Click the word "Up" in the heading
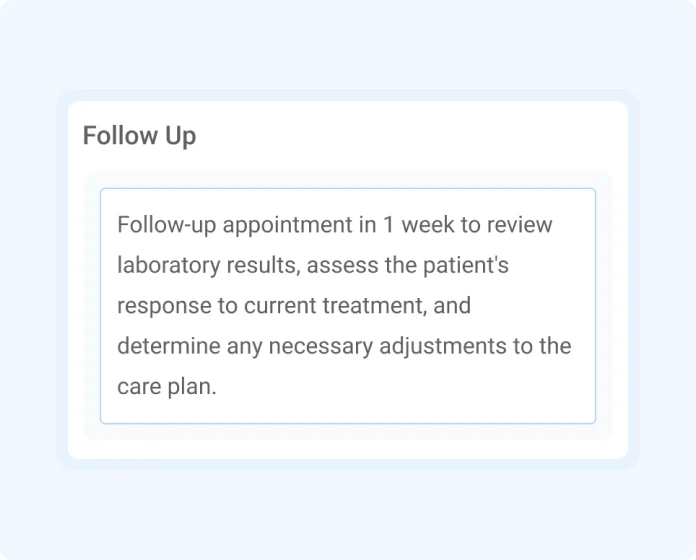The width and height of the screenshot is (696, 560). pyautogui.click(x=181, y=135)
